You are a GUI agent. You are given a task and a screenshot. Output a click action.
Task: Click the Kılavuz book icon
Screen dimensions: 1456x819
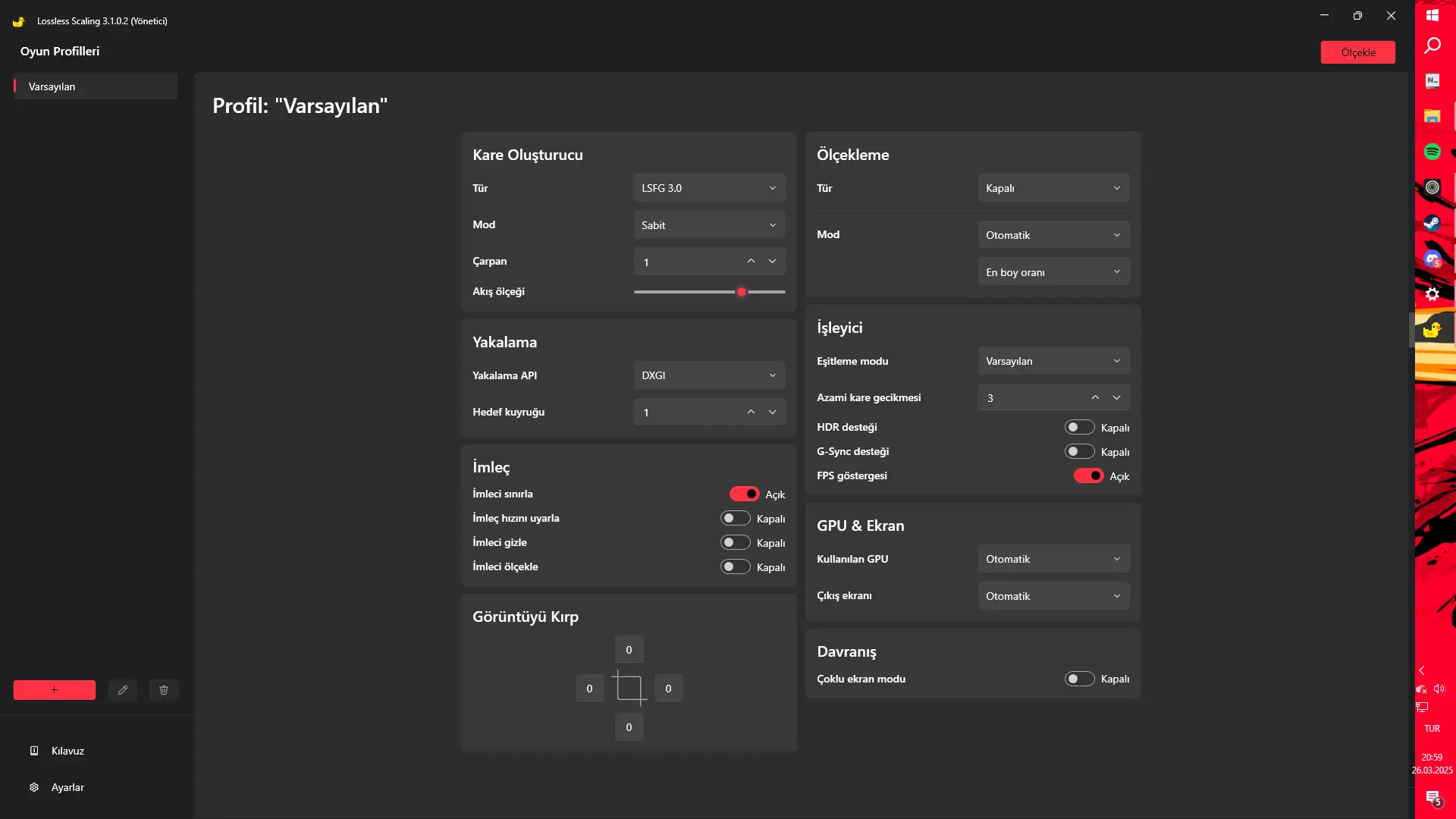point(34,751)
